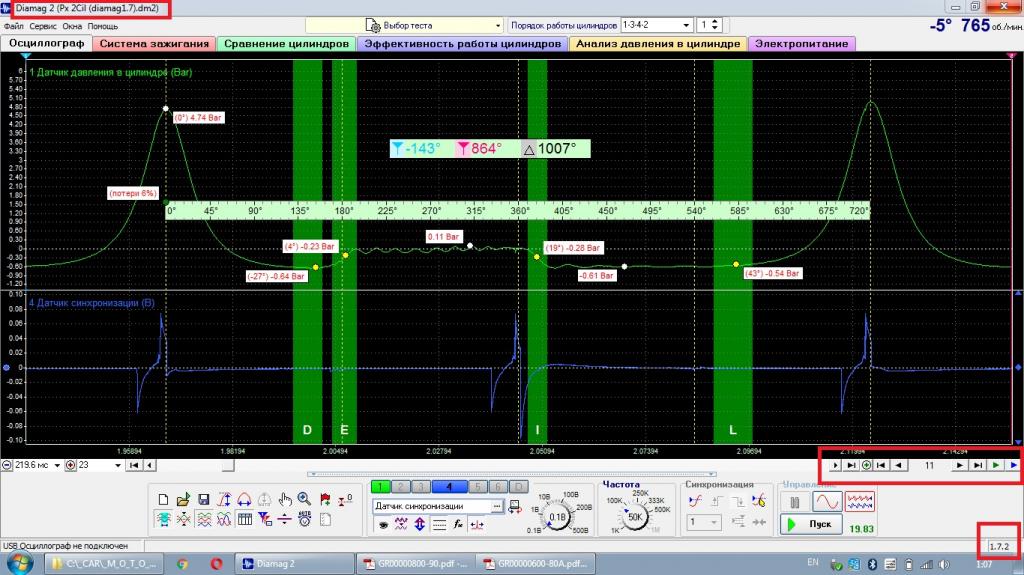Open the auto-voltage clock icon
The height and width of the screenshot is (575, 1024).
click(x=304, y=519)
